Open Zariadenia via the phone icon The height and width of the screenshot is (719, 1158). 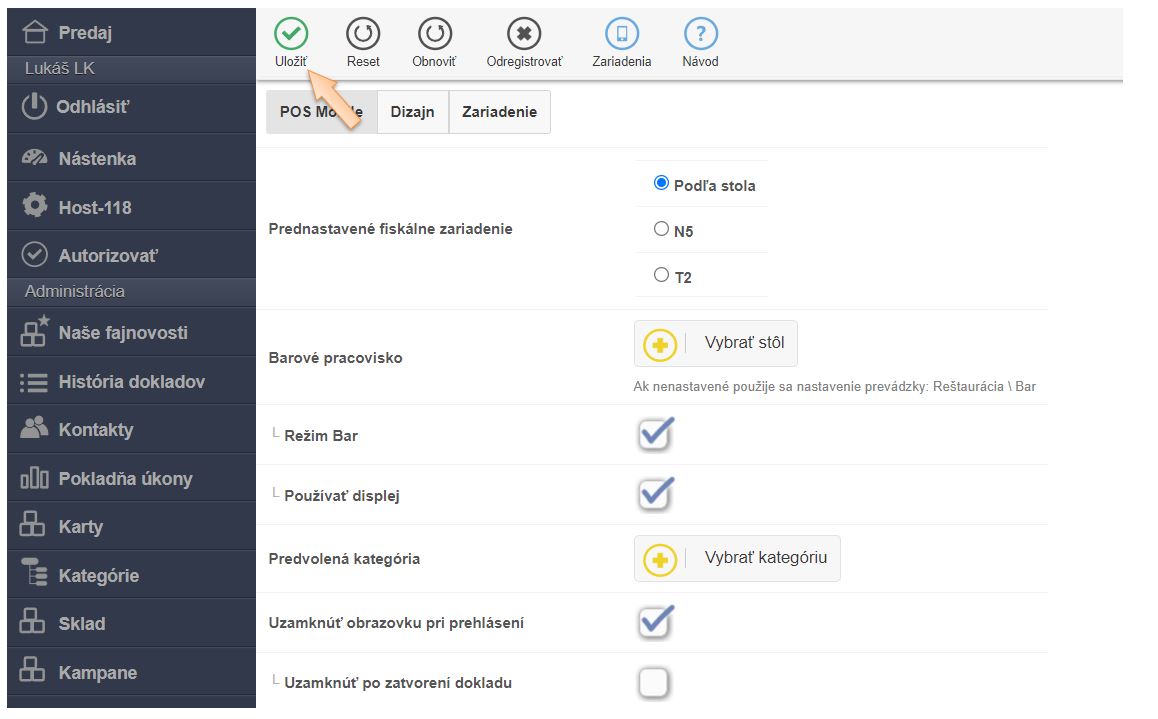621,35
